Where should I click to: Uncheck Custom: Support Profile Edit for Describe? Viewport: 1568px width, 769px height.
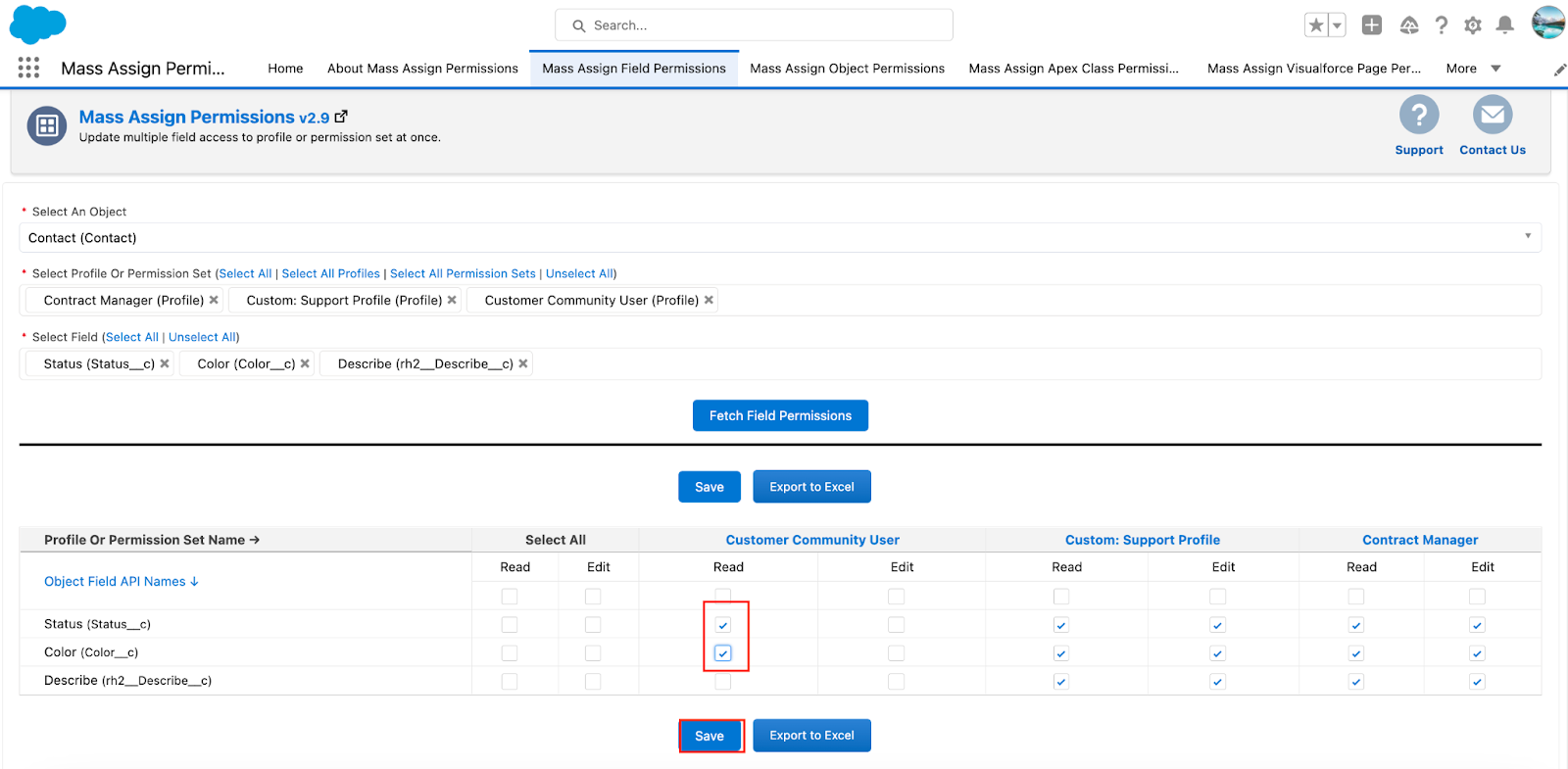point(1218,681)
